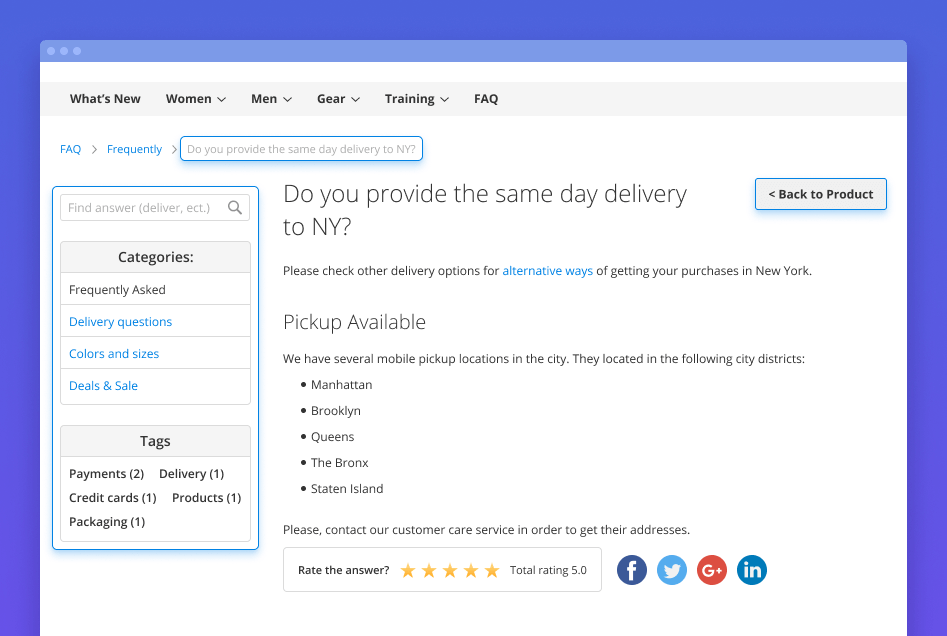The image size is (947, 636).
Task: Share the answer on Twitter
Action: [x=672, y=570]
